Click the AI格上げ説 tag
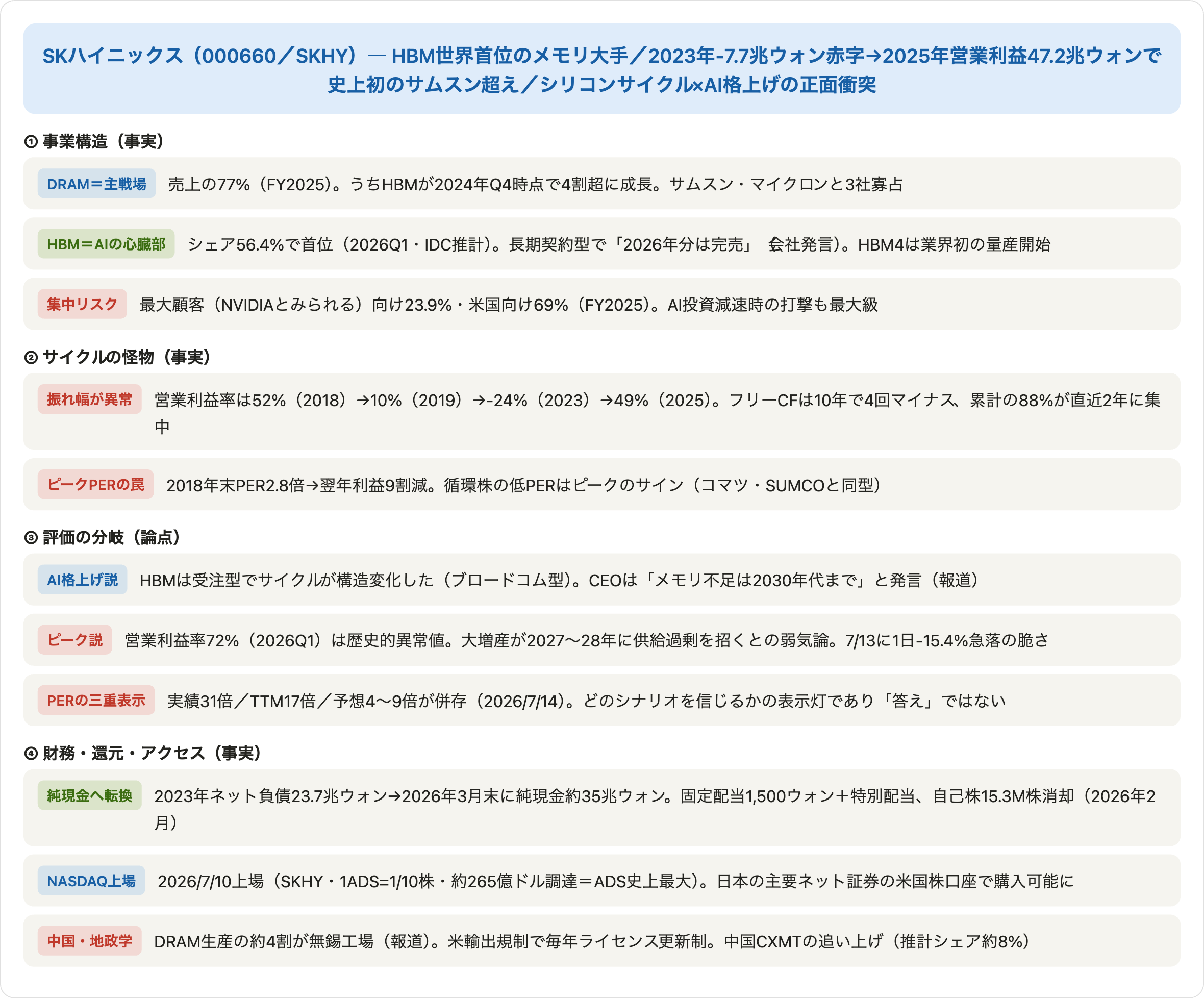This screenshot has height=999, width=1204. (x=82, y=579)
